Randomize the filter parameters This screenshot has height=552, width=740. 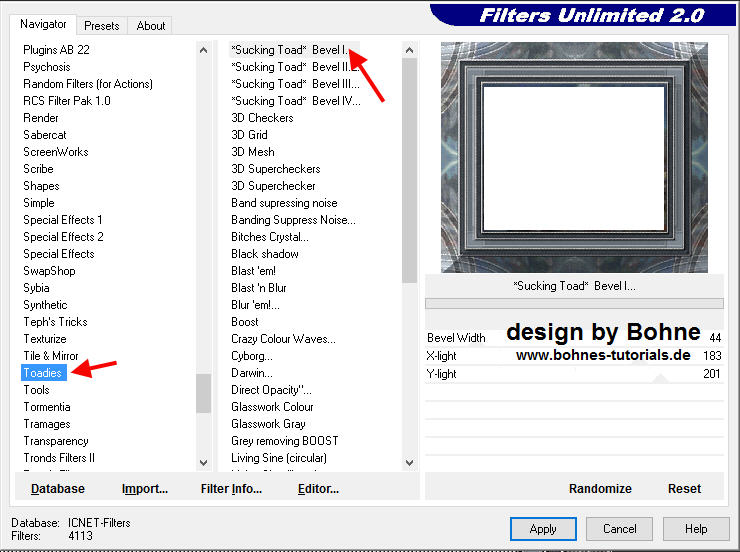600,489
